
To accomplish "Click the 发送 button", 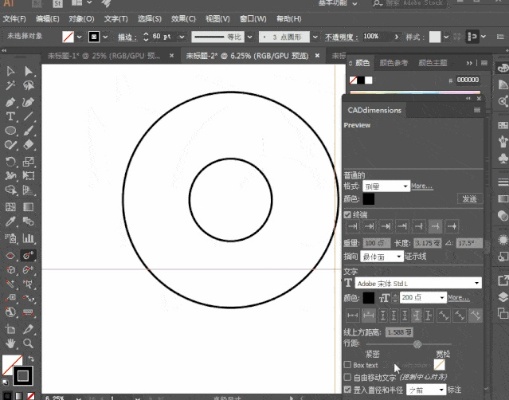I will pos(470,199).
